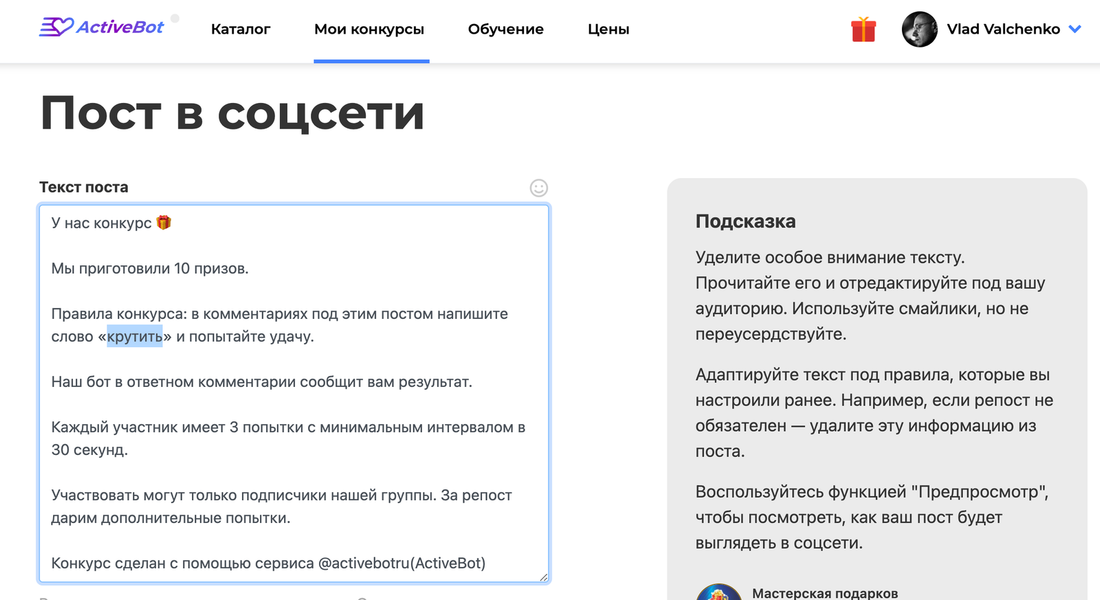Expand the user account dropdown arrow
The width and height of the screenshot is (1100, 600).
(1075, 29)
